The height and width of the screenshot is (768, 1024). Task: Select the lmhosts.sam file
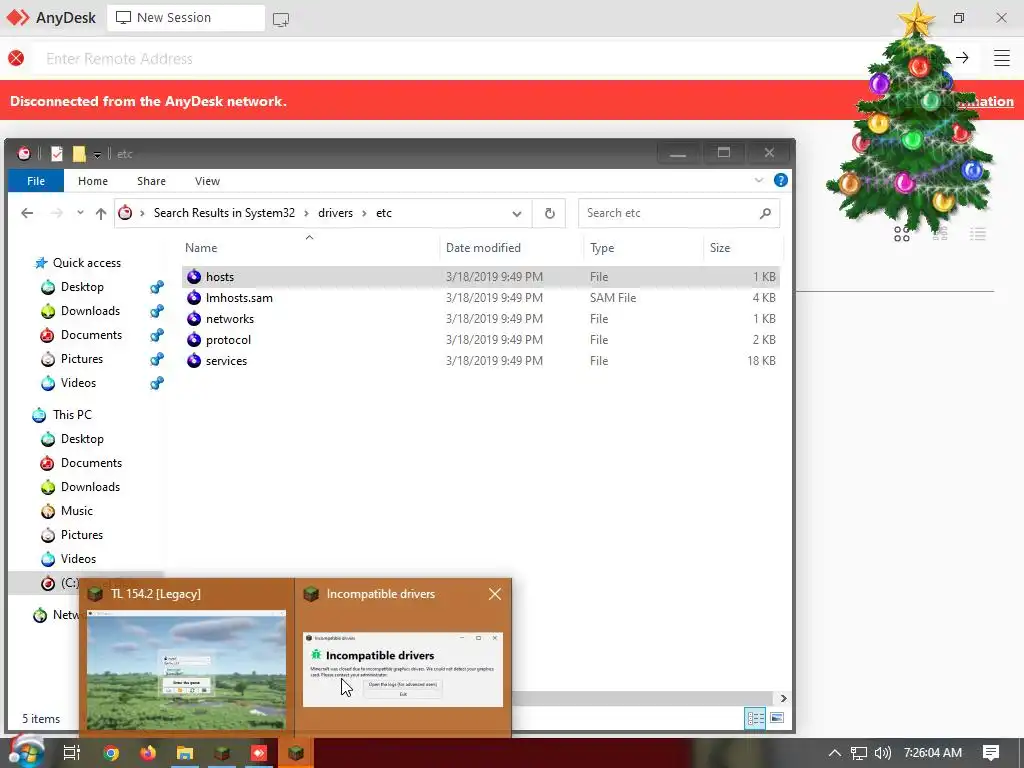click(x=480, y=298)
